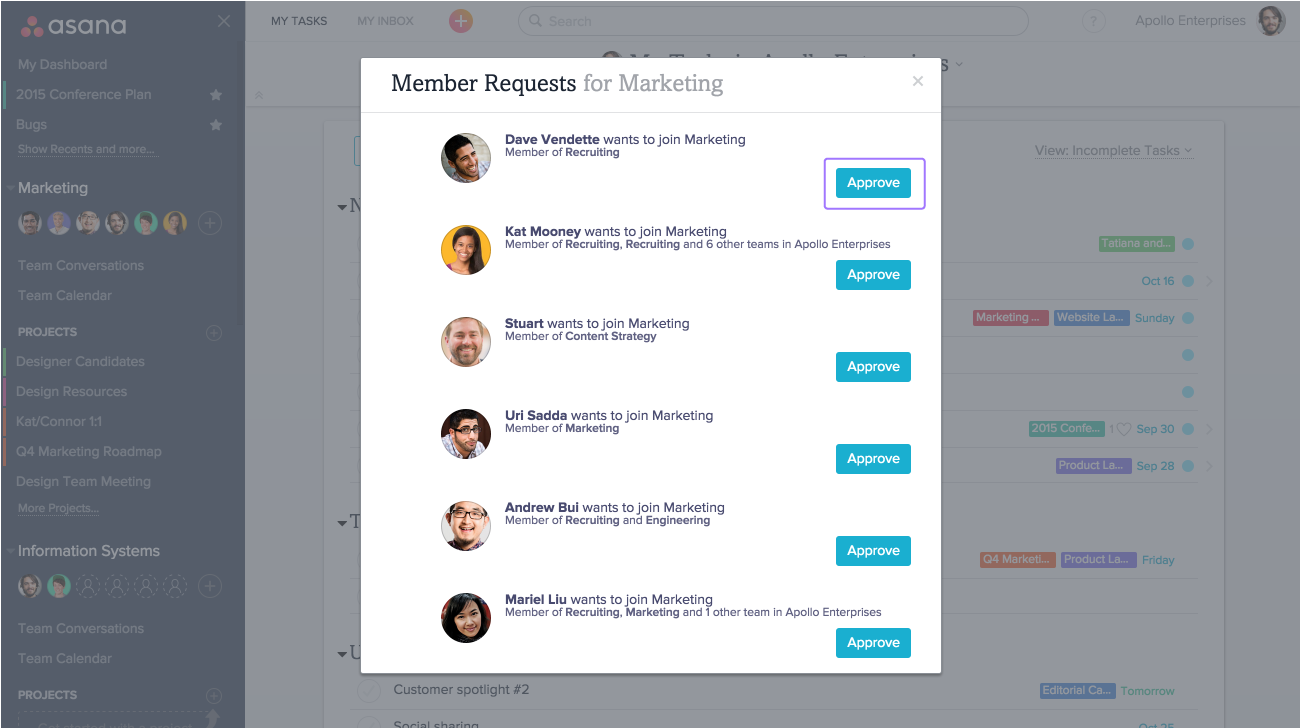The image size is (1300, 728).
Task: Switch to the My Tasks tab
Action: (299, 21)
